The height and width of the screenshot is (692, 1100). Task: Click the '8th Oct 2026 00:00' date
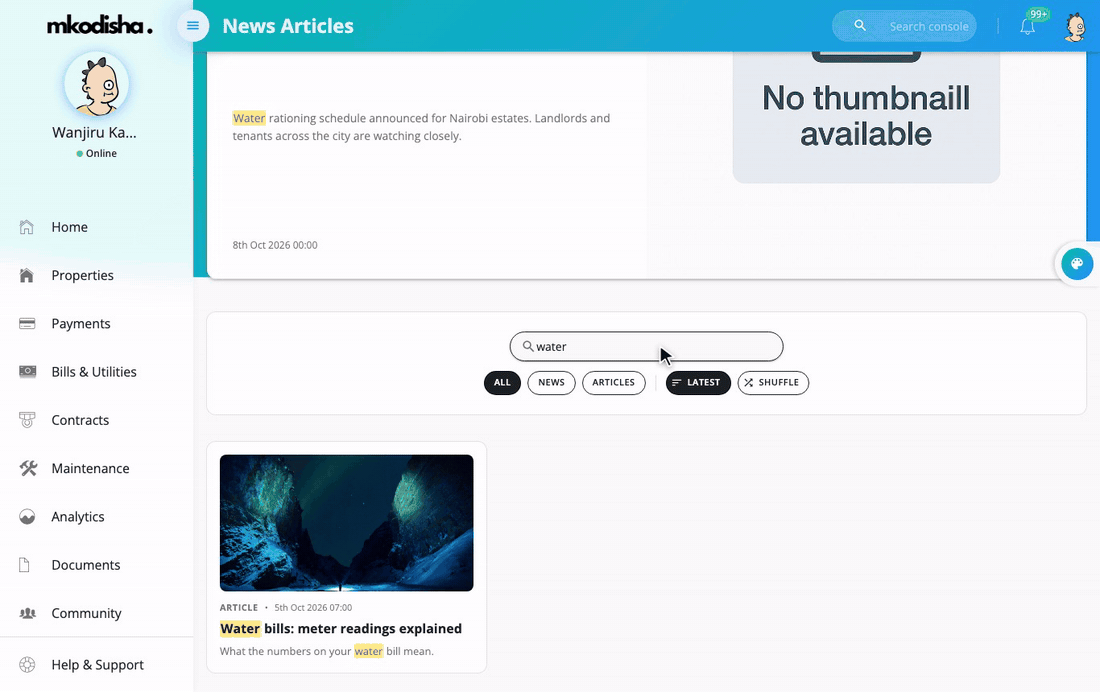tap(275, 245)
